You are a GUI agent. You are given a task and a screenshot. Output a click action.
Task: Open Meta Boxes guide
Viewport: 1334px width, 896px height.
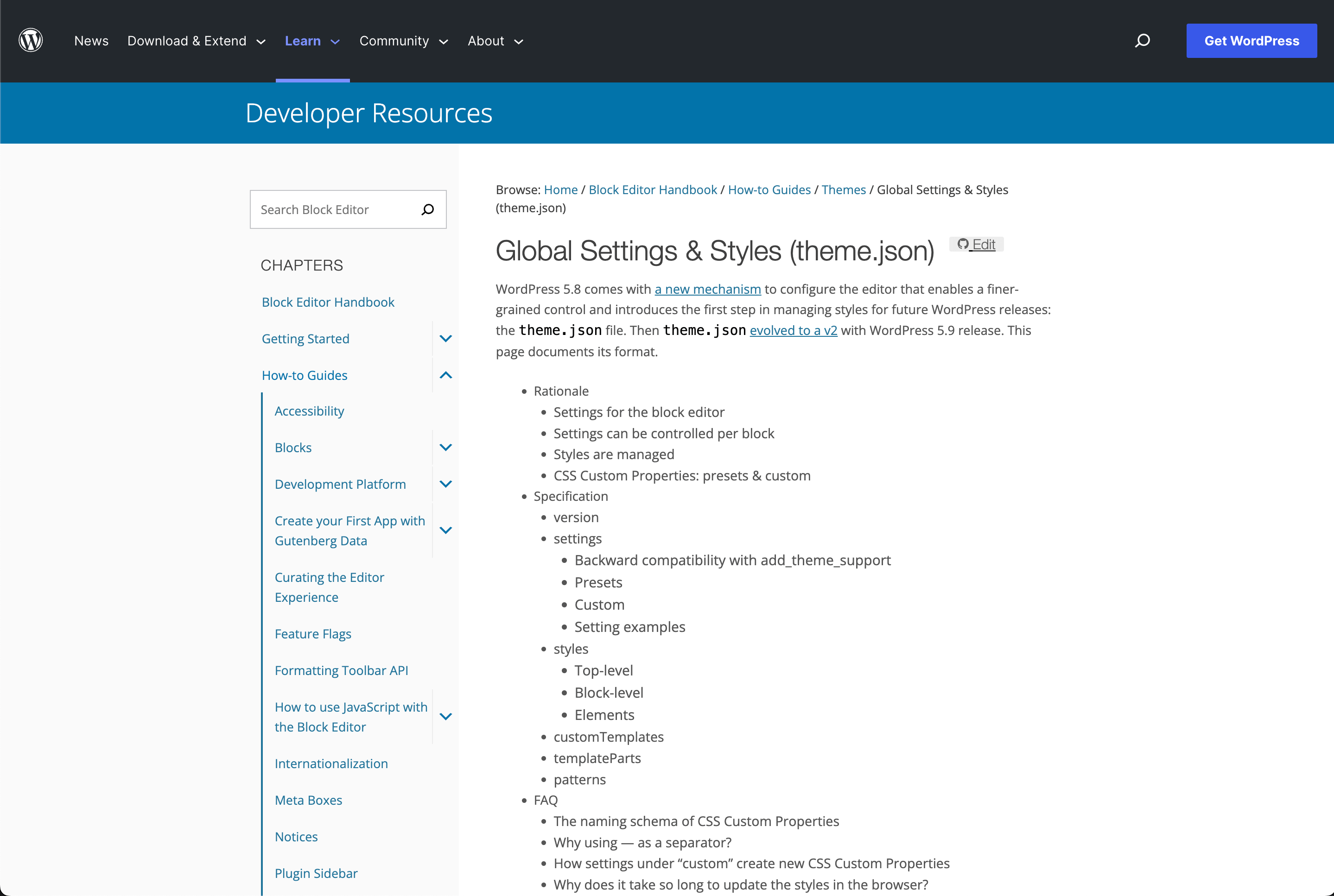click(308, 800)
